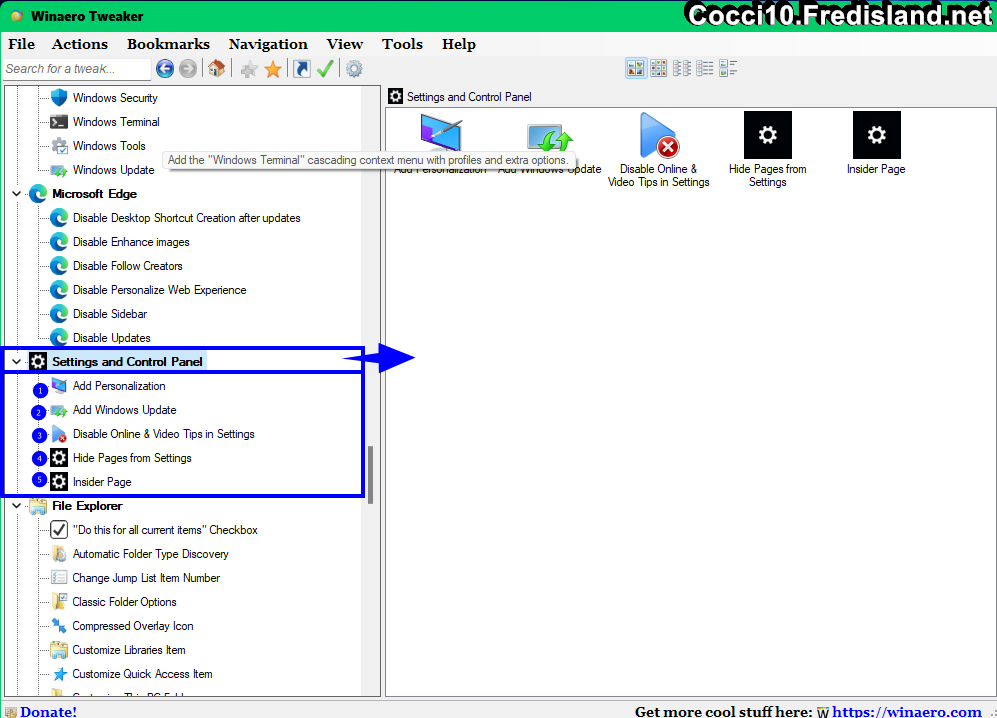Go to the Home page icon
The image size is (997, 718).
click(216, 69)
